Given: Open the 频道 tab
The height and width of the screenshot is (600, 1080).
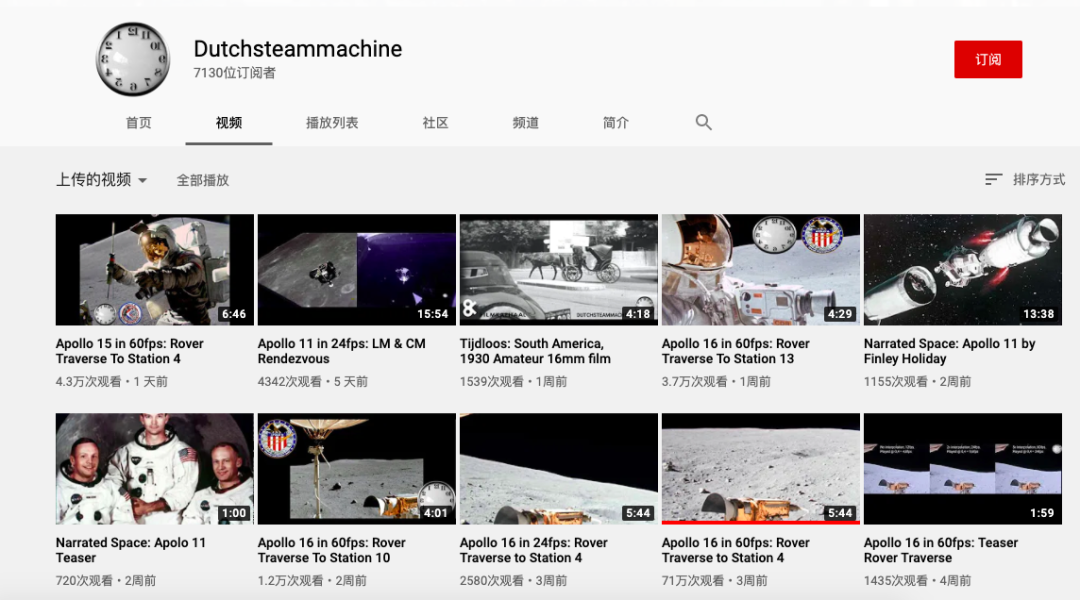Looking at the screenshot, I should 526,123.
